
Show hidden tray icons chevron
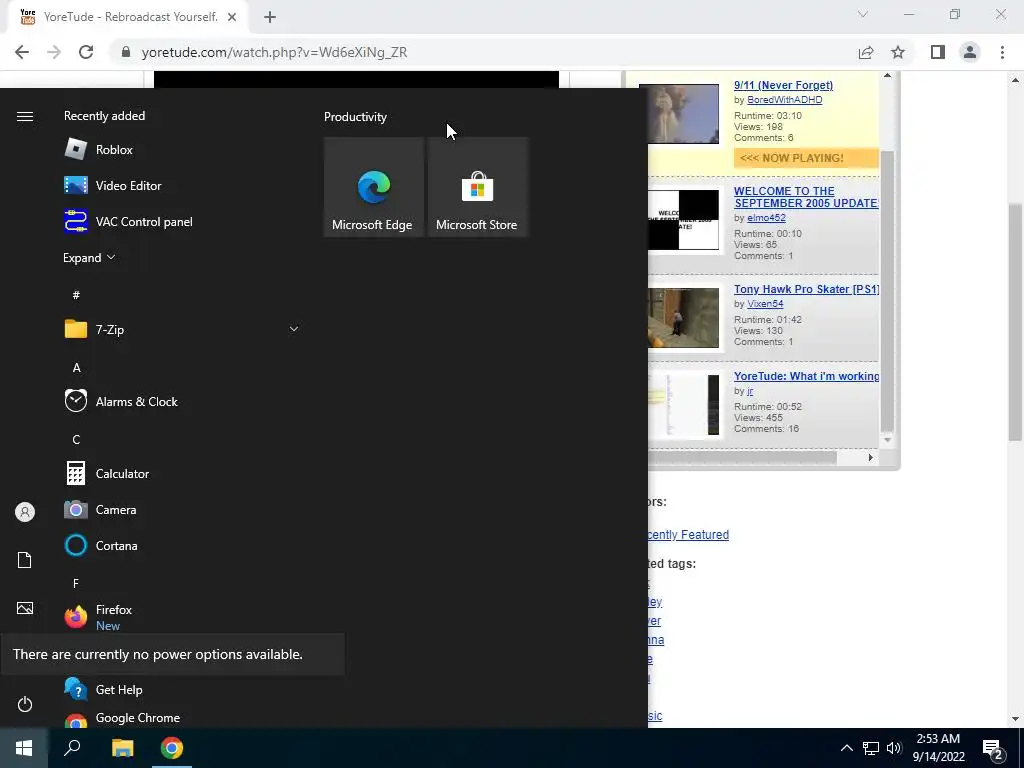(846, 748)
